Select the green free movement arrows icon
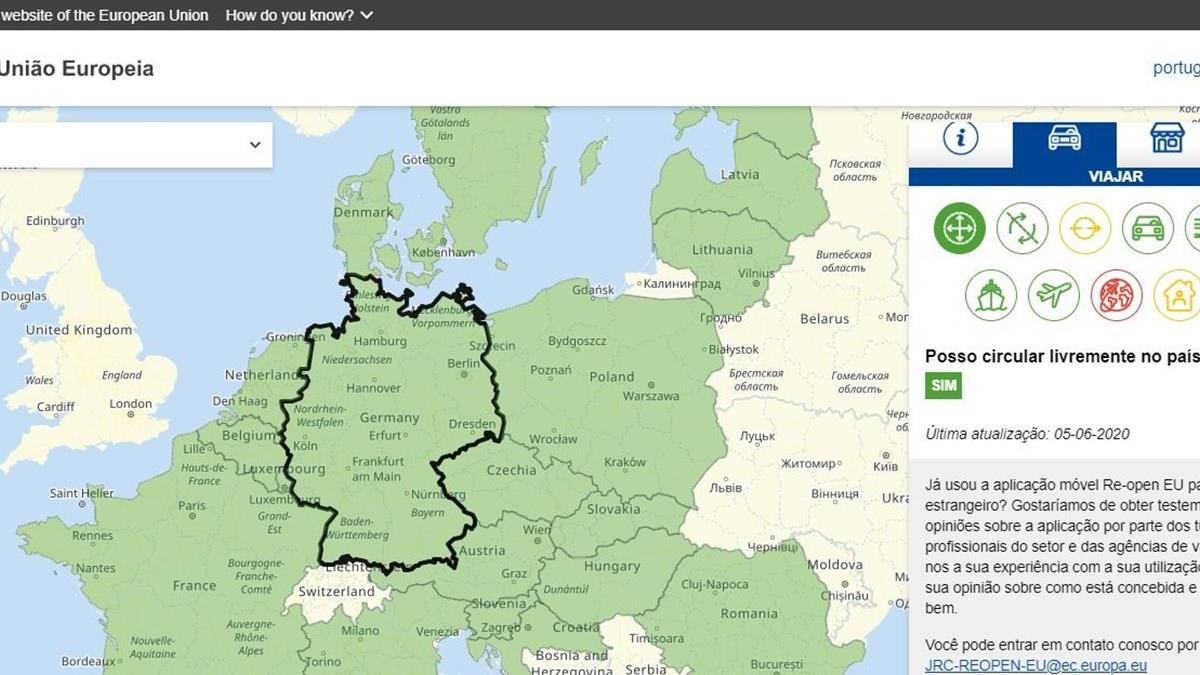 pyautogui.click(x=959, y=228)
